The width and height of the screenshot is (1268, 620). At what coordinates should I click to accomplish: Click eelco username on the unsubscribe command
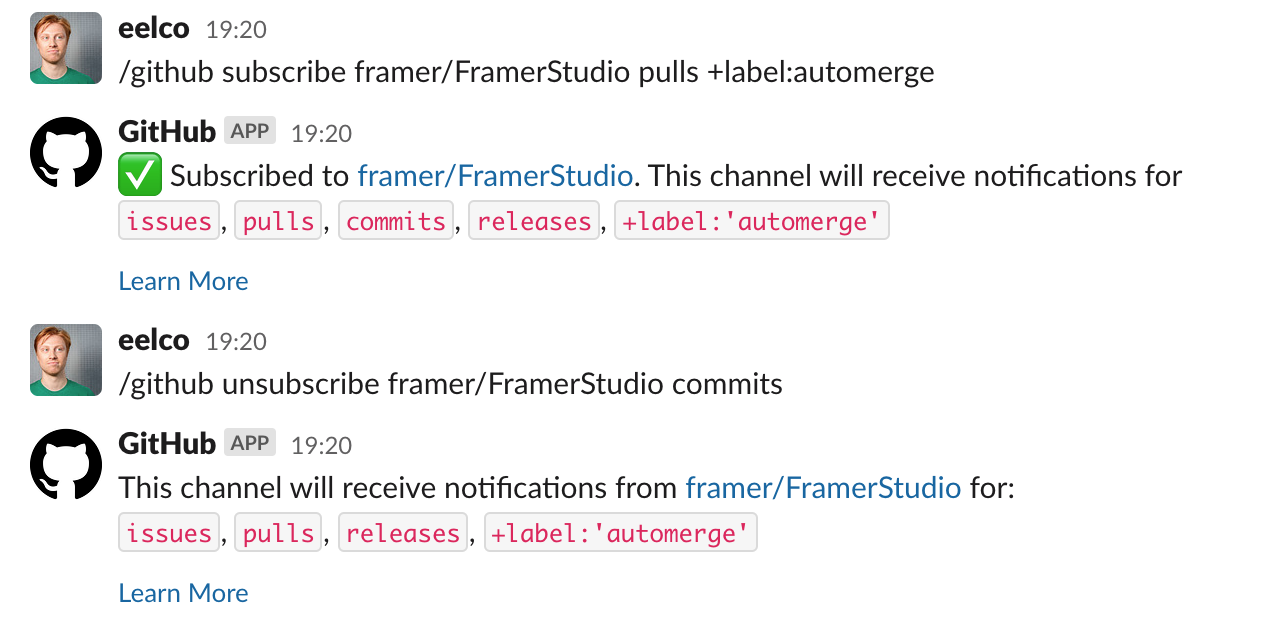click(153, 340)
